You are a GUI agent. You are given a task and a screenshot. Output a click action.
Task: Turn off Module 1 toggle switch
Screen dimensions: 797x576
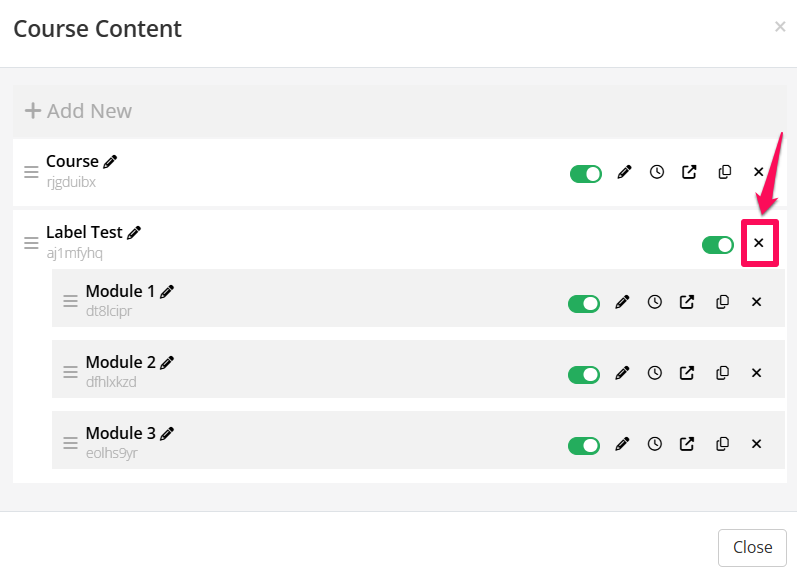584,303
